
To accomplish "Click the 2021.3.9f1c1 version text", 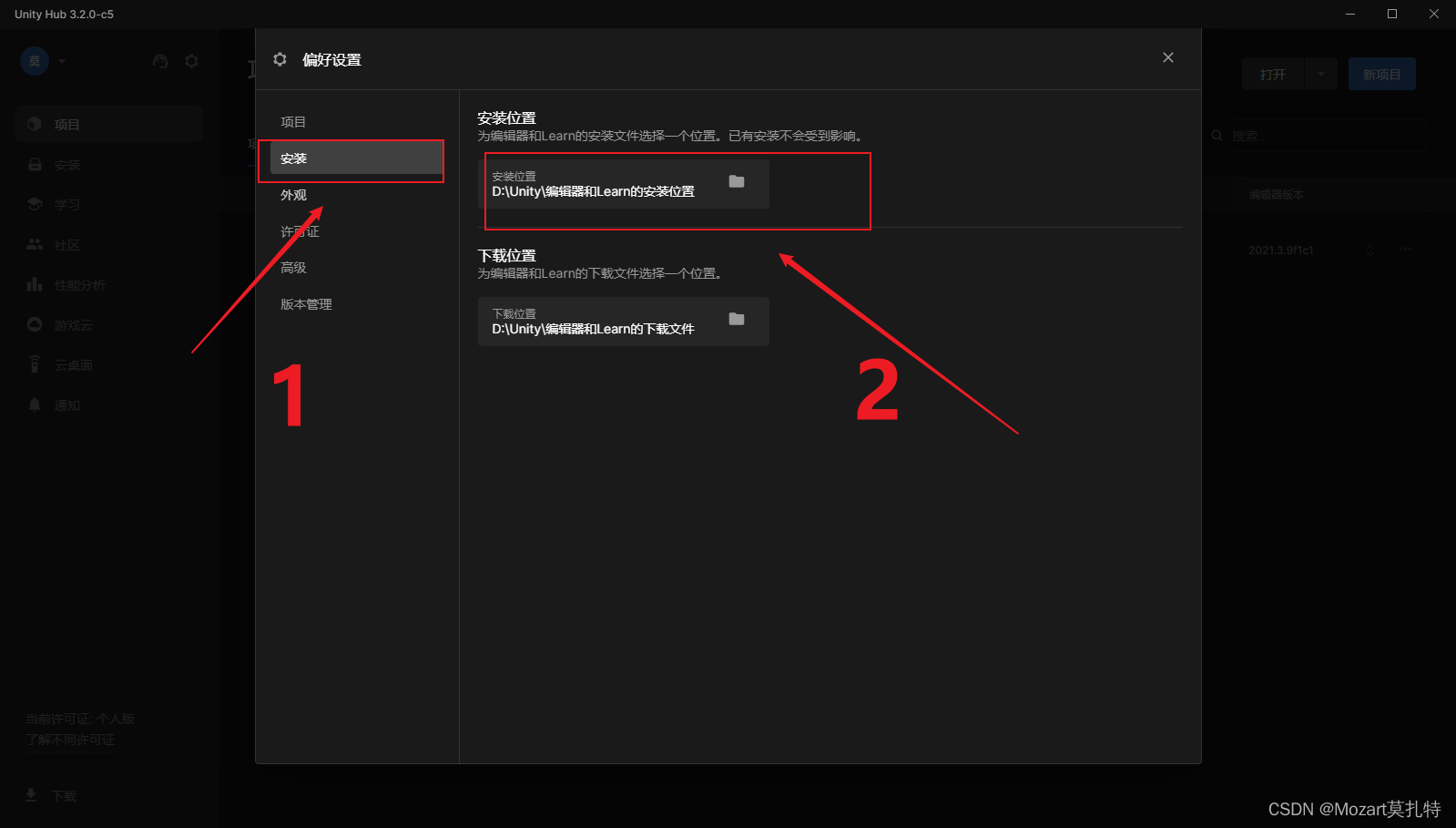I will [1281, 250].
